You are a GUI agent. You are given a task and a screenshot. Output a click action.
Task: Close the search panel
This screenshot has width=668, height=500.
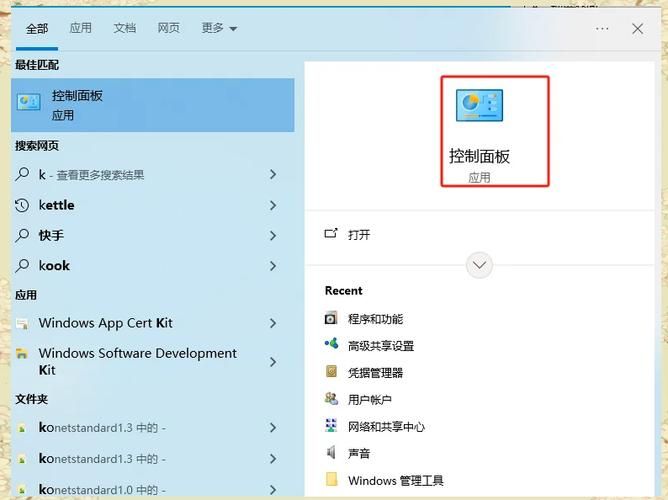[x=637, y=29]
